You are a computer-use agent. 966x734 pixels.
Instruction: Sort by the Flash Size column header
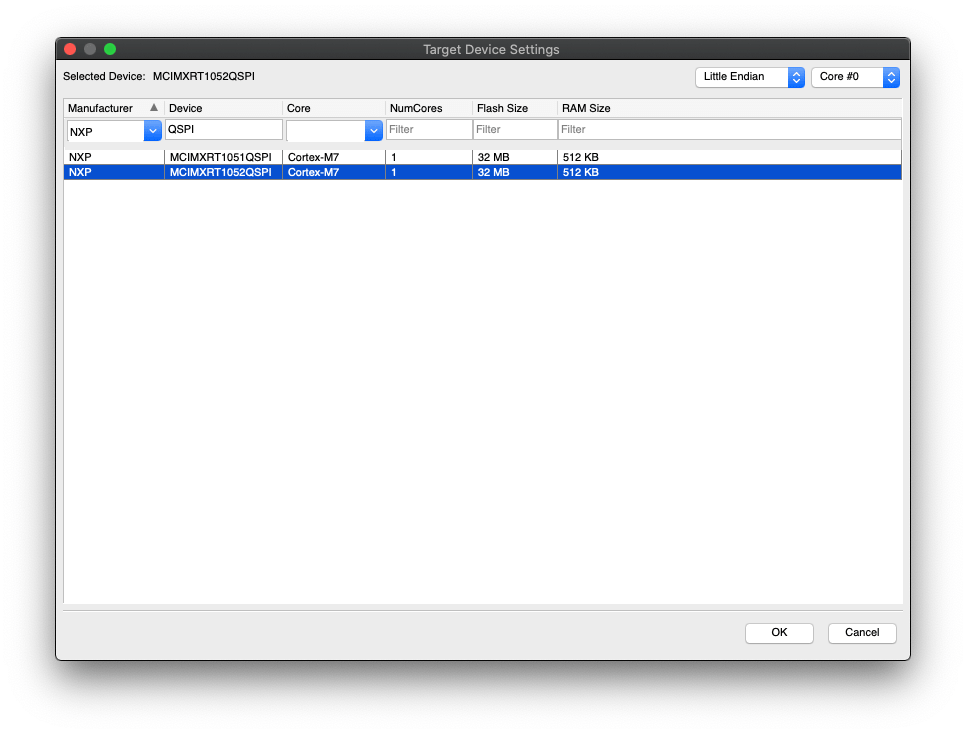click(x=515, y=108)
